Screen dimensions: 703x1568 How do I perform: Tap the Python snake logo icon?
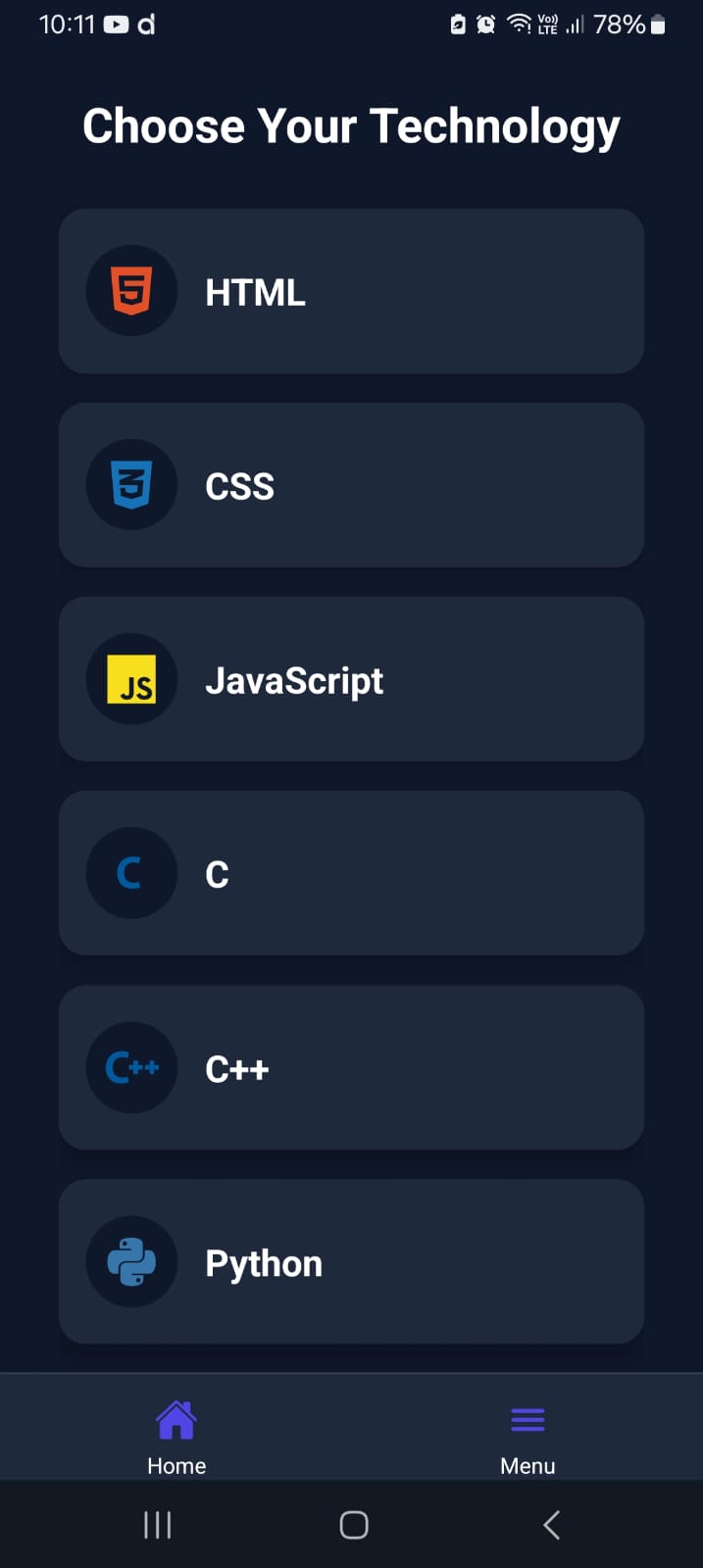click(x=131, y=1261)
